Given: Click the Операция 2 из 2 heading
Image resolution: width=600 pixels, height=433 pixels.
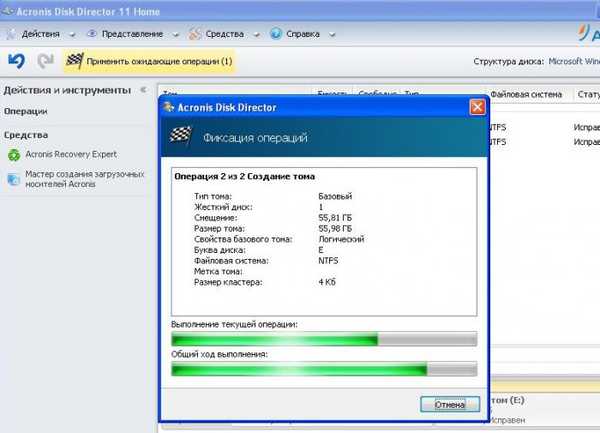Looking at the screenshot, I should (x=245, y=176).
